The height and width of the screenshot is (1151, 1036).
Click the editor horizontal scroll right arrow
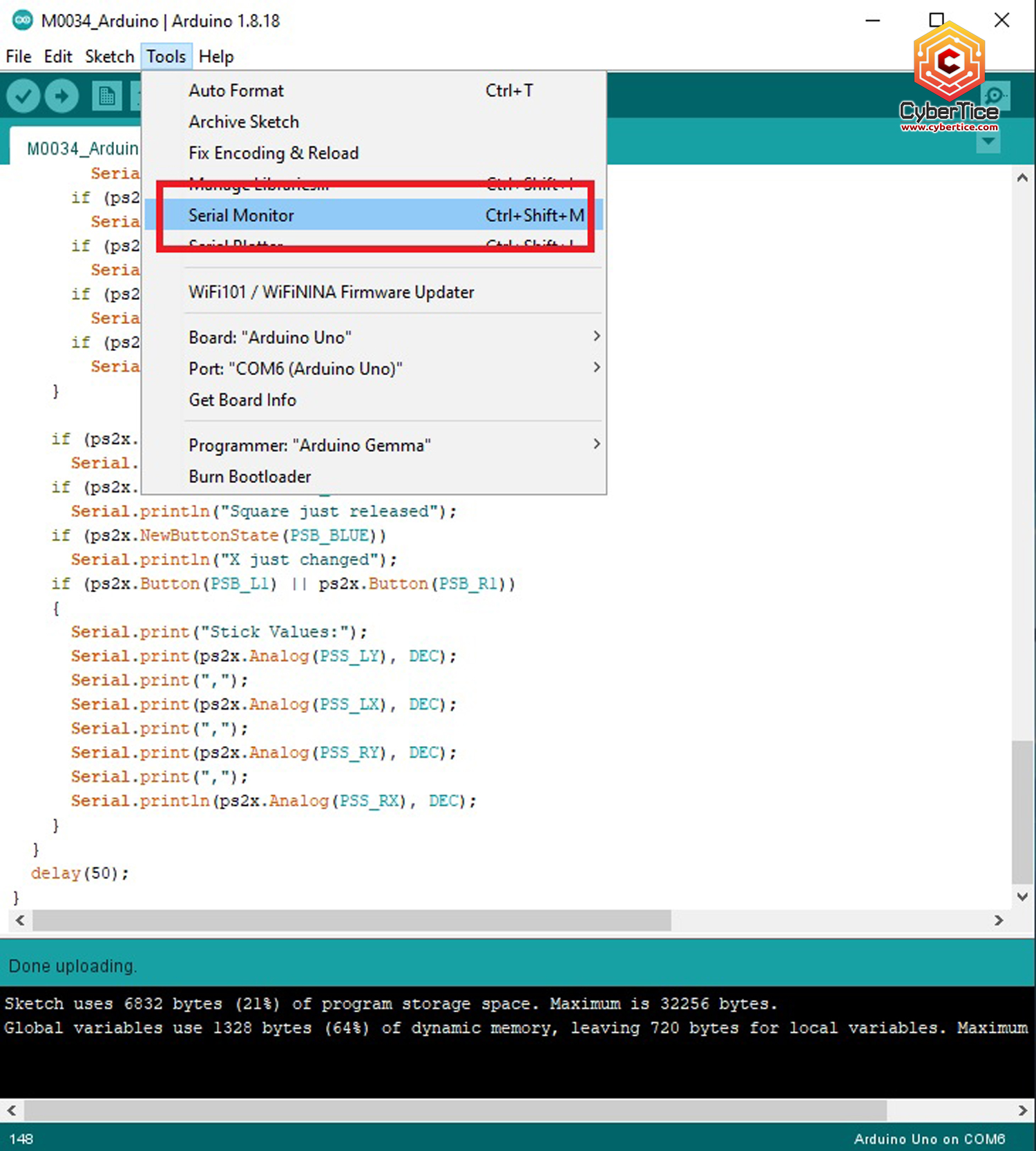[x=999, y=920]
